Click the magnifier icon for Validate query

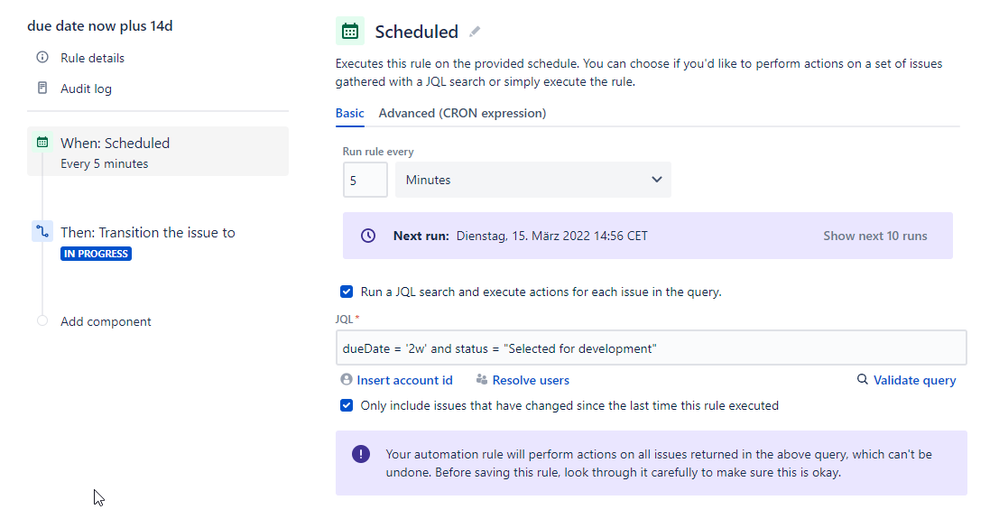coord(863,380)
